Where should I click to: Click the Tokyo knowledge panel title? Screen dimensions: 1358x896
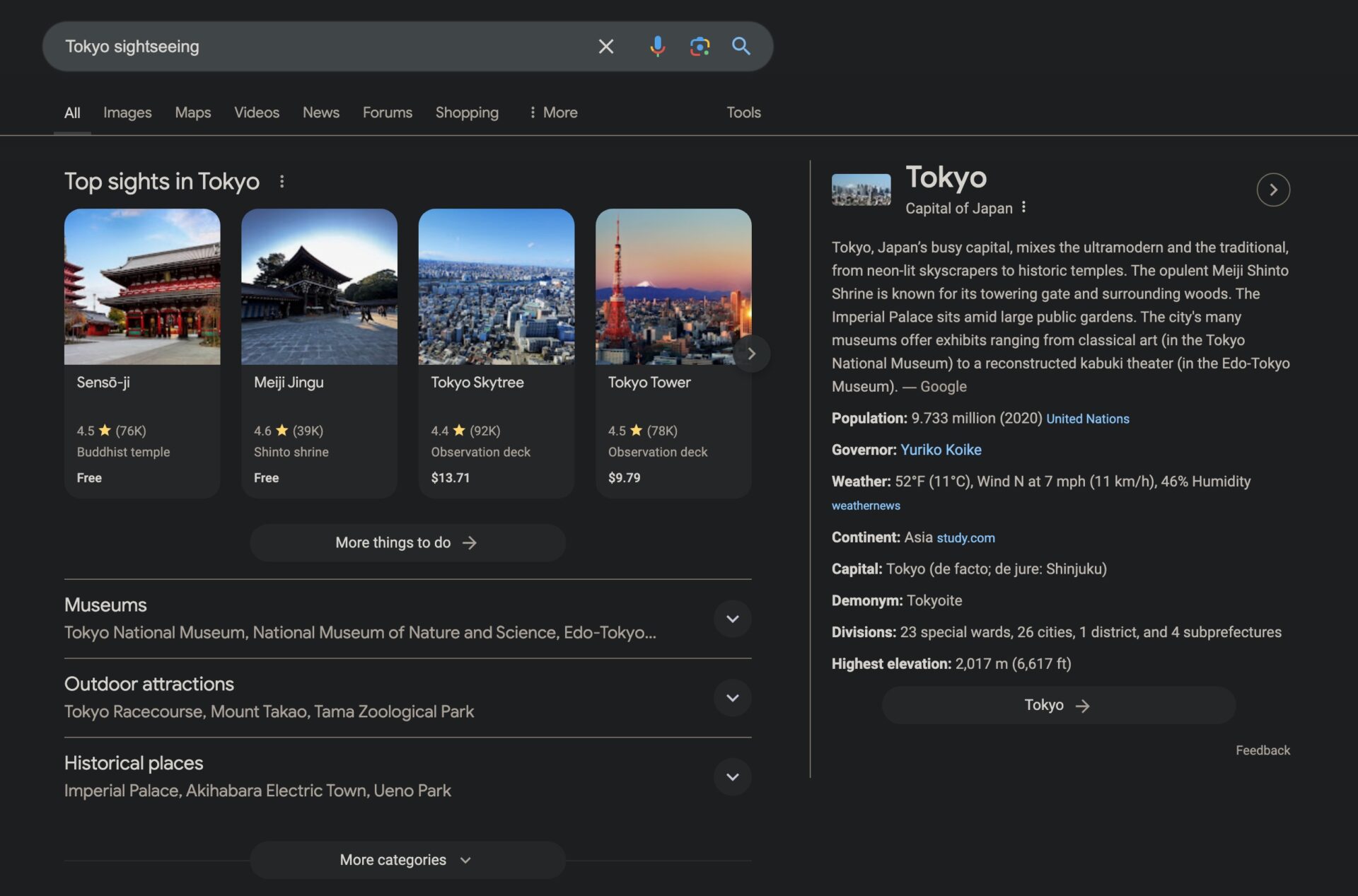(x=946, y=178)
